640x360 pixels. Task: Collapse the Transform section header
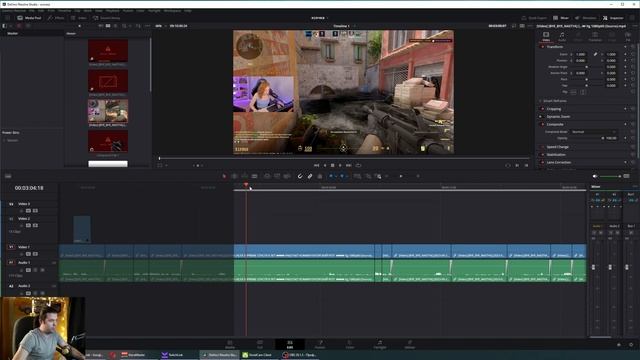click(x=555, y=47)
